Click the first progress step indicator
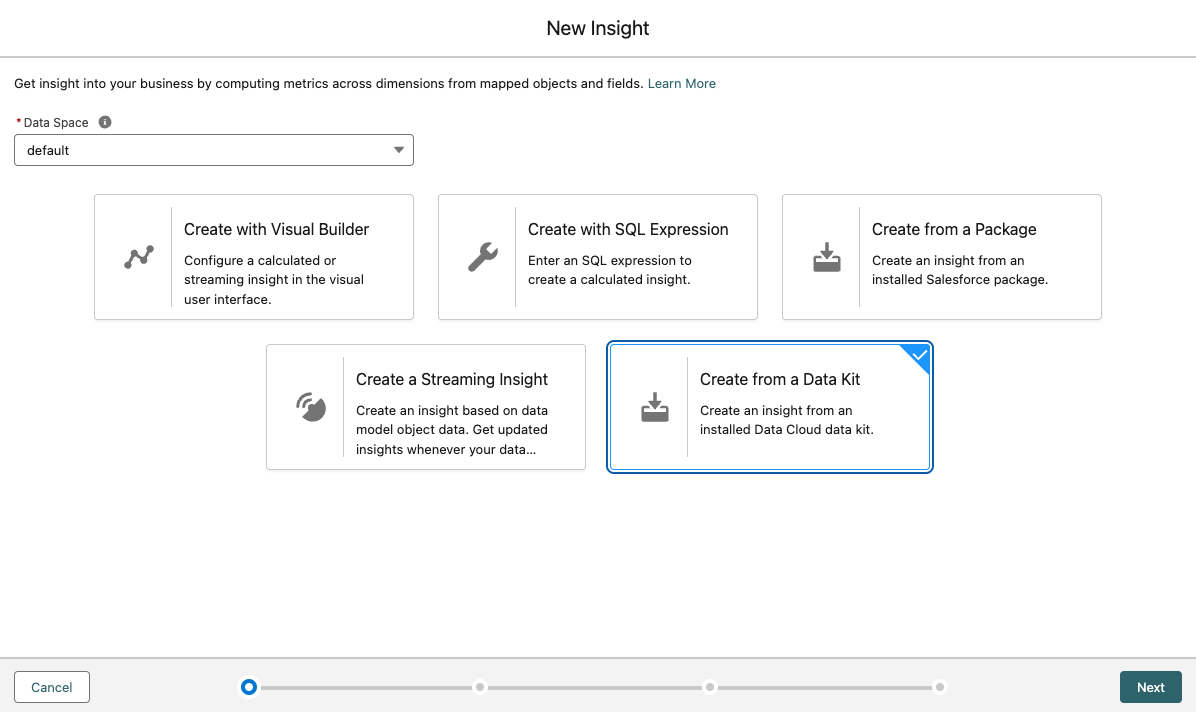This screenshot has height=712, width=1196. 249,687
